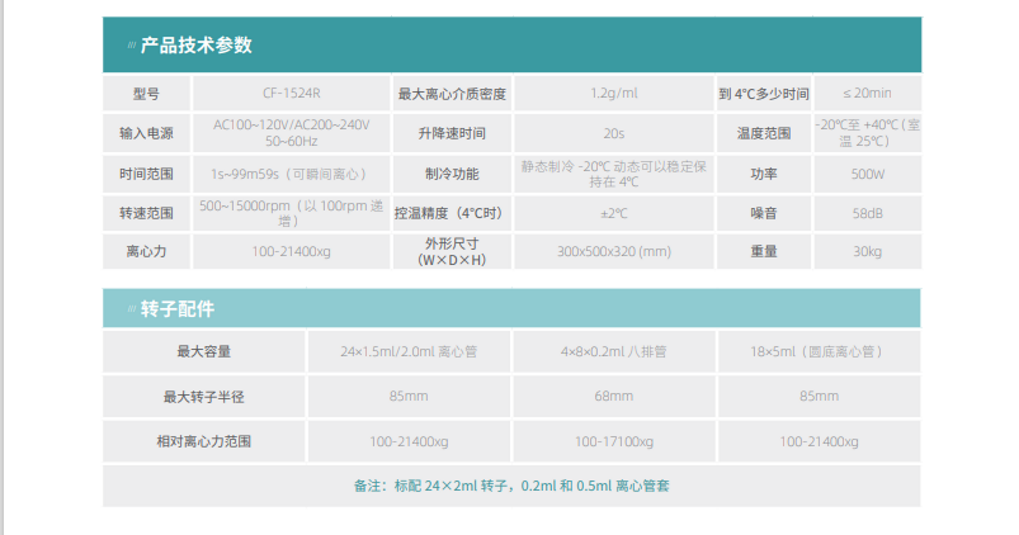Click the 68mm rotor radius value
The width and height of the screenshot is (1019, 535).
614,396
